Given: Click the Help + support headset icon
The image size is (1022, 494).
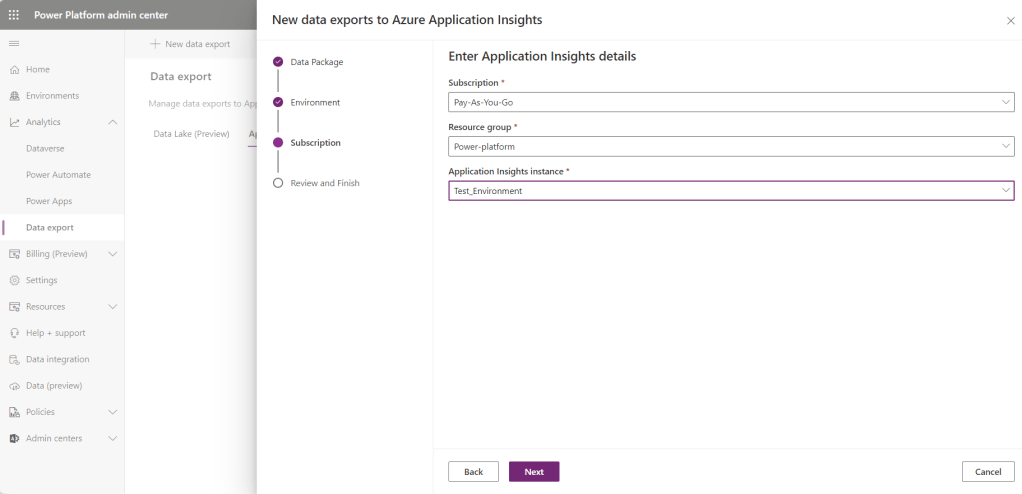Looking at the screenshot, I should pos(14,333).
